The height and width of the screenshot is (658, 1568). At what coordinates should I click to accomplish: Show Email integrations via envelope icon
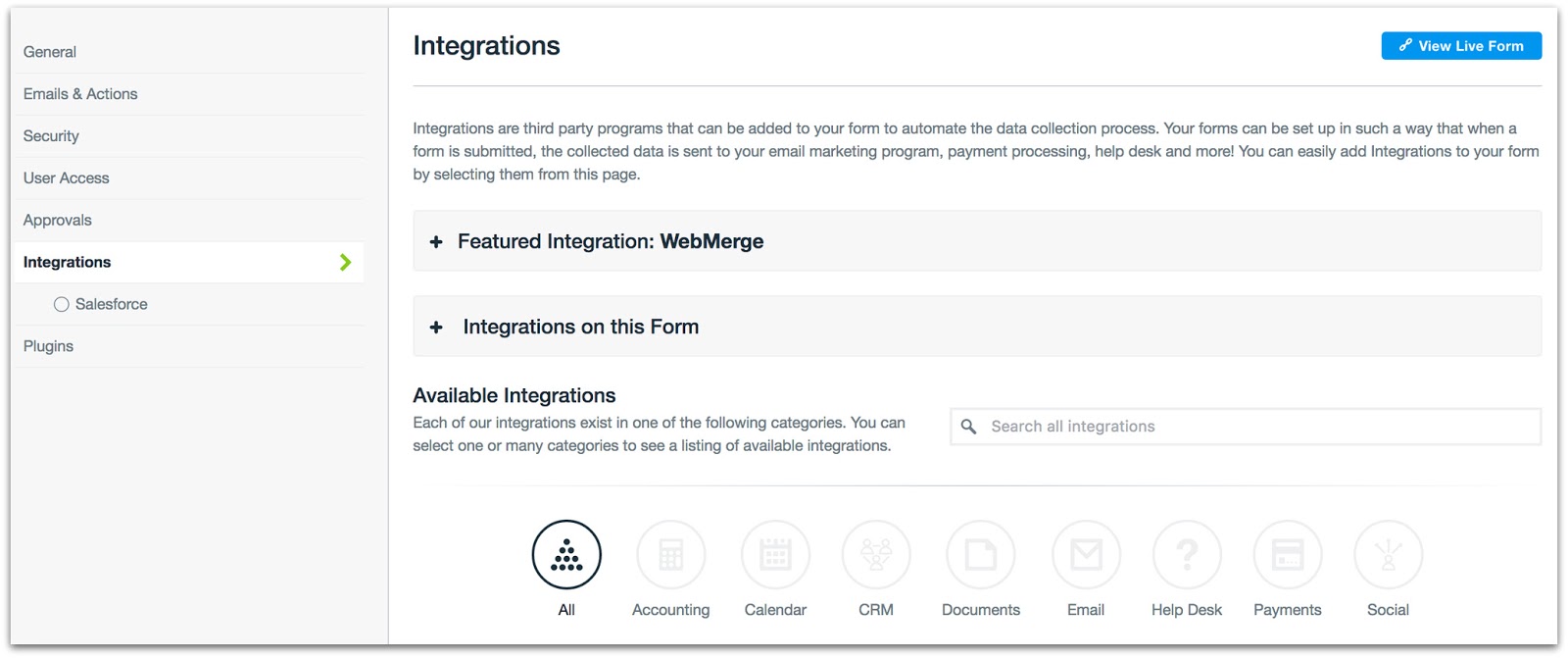click(x=1086, y=555)
